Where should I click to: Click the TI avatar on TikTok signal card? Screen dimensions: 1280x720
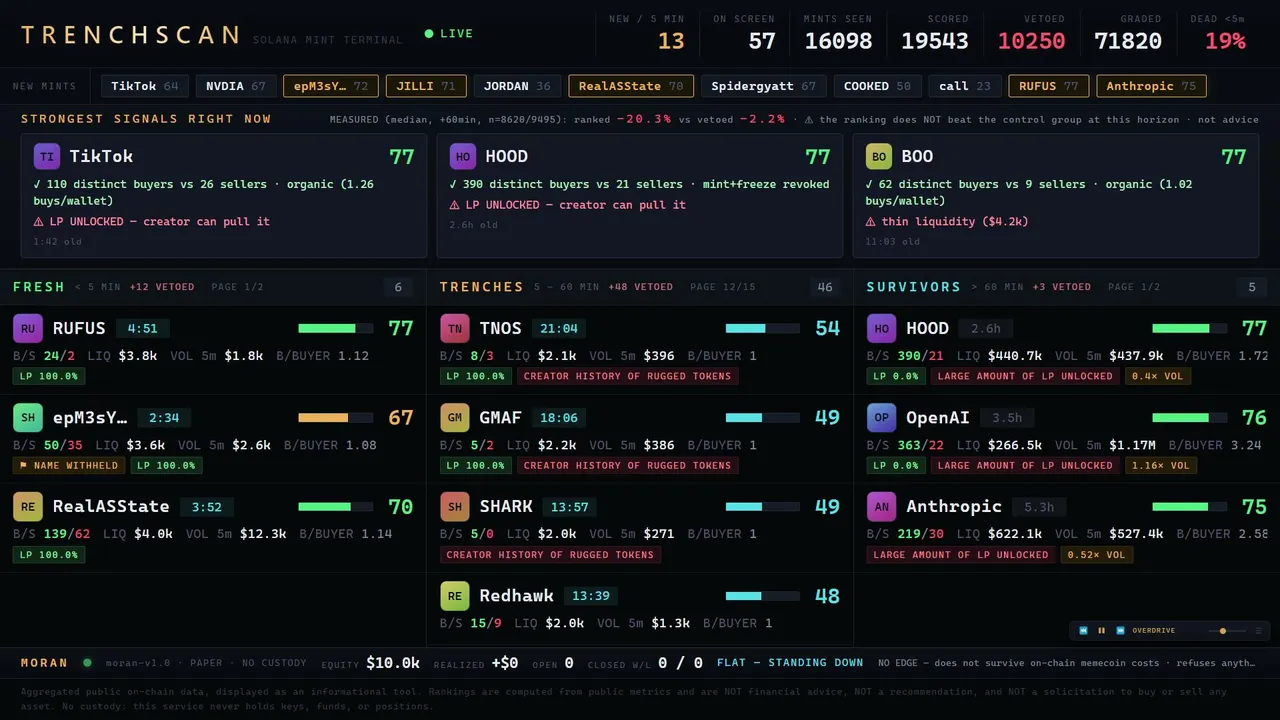point(47,156)
